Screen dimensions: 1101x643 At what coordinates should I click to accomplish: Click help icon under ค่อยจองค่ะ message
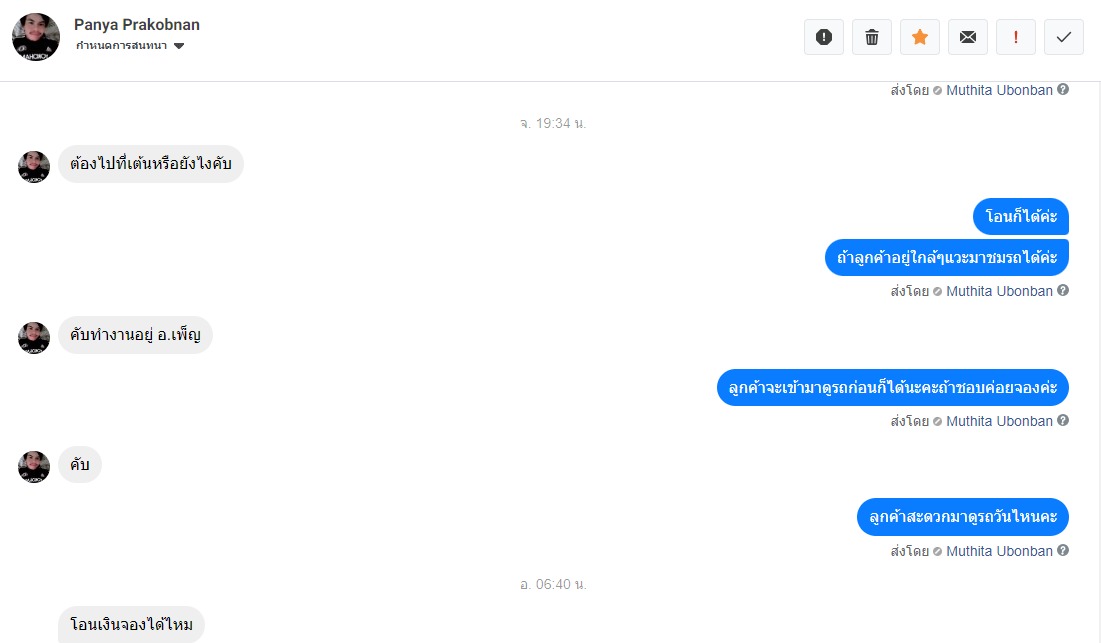pyautogui.click(x=1063, y=420)
